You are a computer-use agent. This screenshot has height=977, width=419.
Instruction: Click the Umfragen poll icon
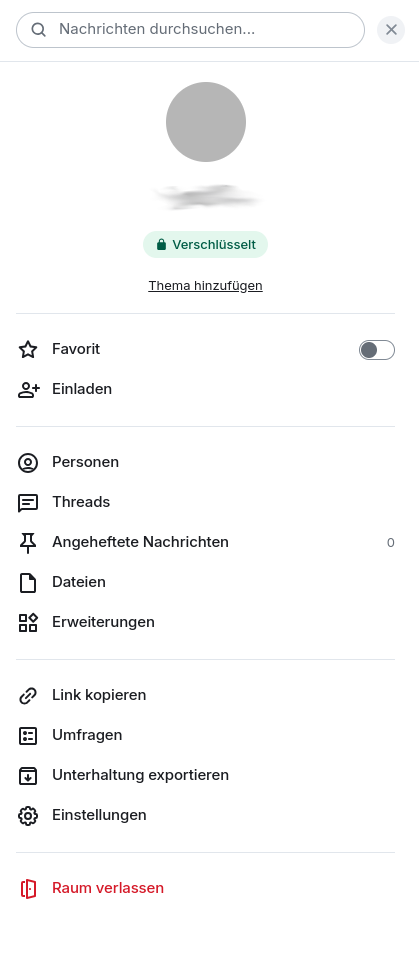point(28,736)
